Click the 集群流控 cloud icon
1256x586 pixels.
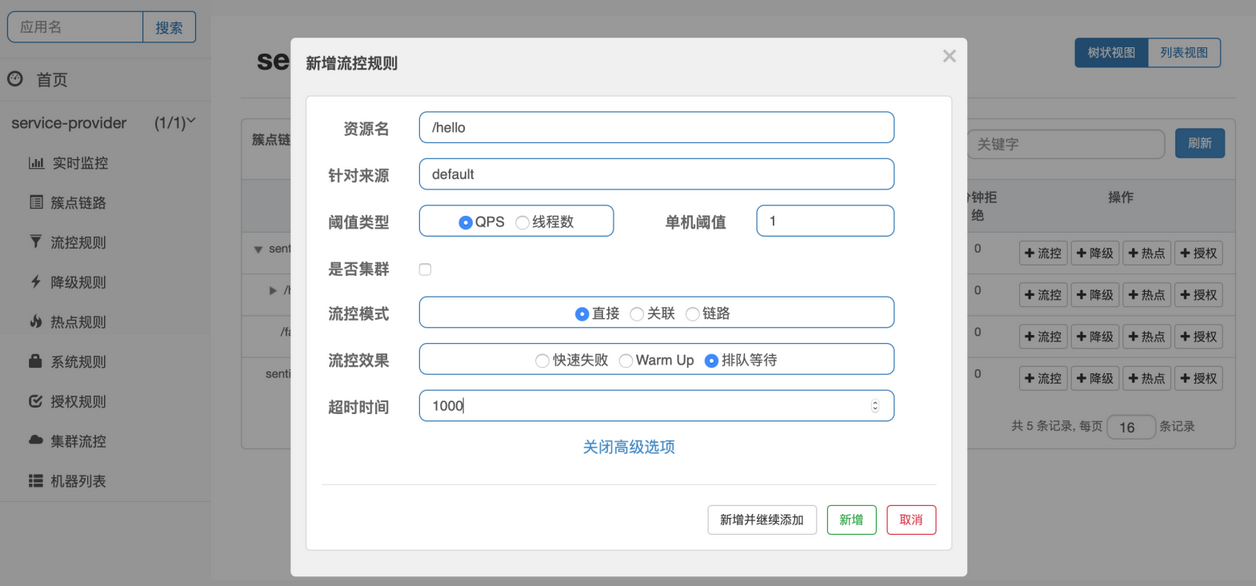[36, 440]
